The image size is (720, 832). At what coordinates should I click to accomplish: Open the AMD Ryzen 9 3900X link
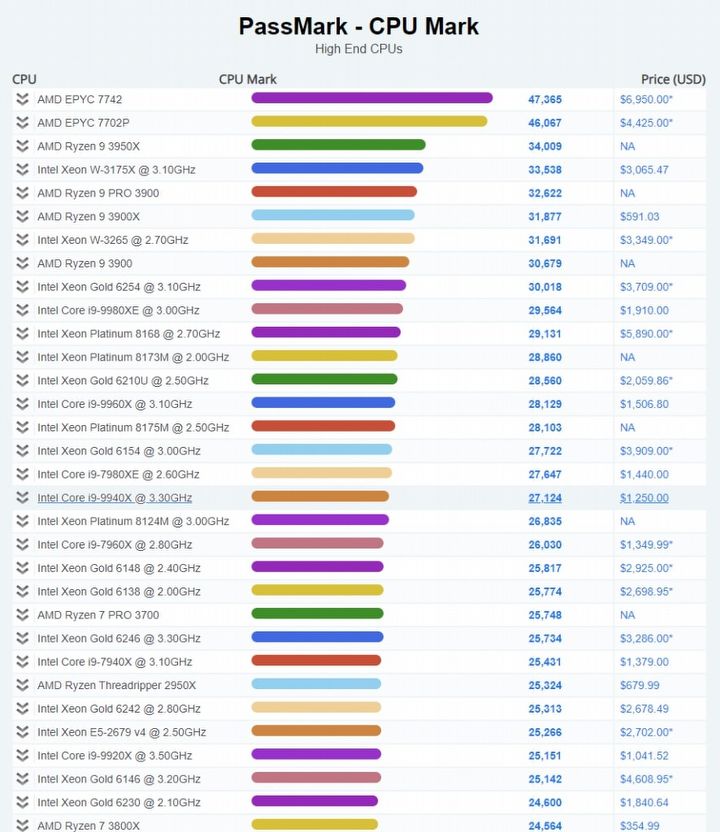89,216
